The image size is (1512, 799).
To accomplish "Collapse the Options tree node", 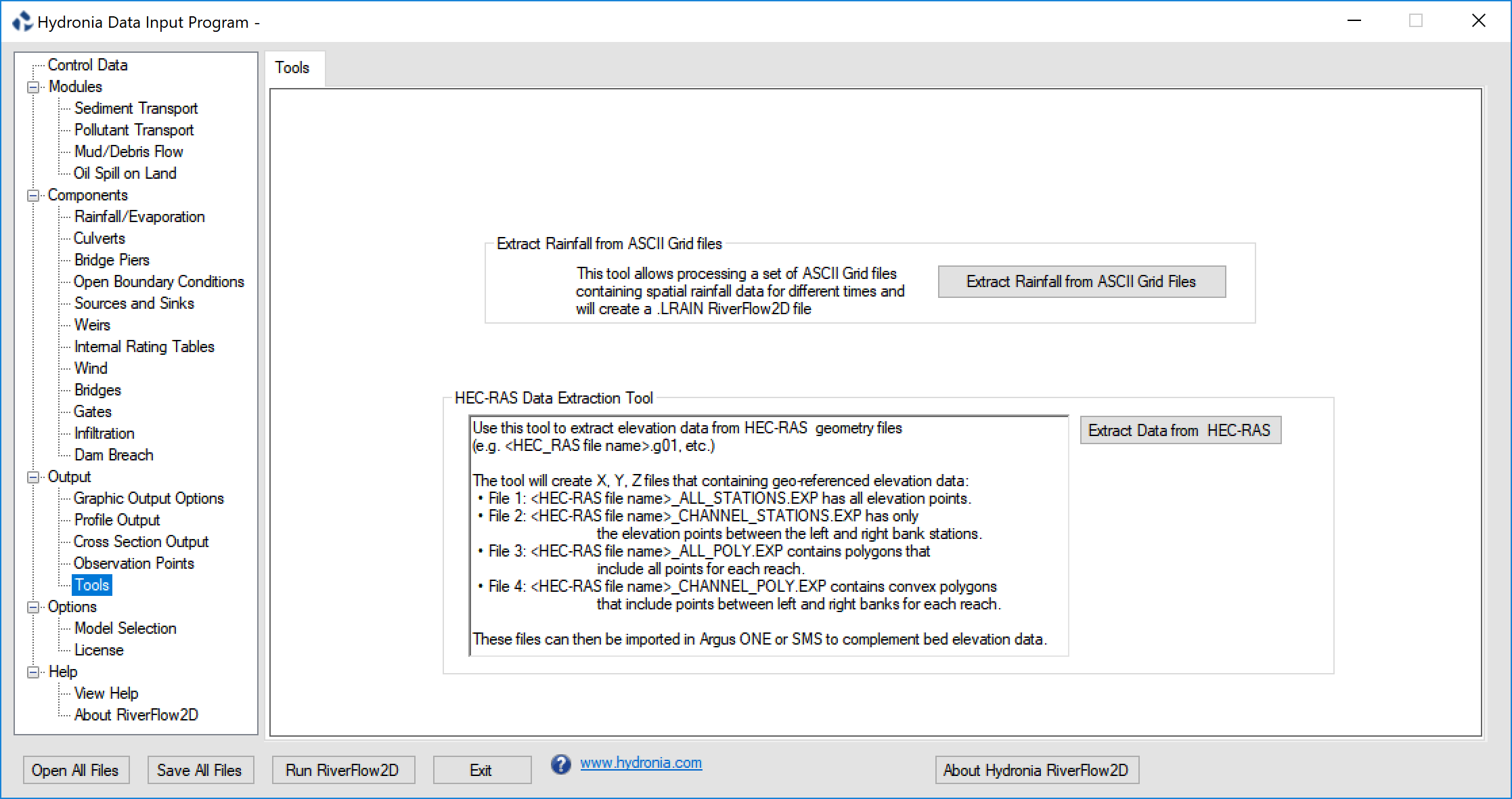I will pyautogui.click(x=32, y=607).
